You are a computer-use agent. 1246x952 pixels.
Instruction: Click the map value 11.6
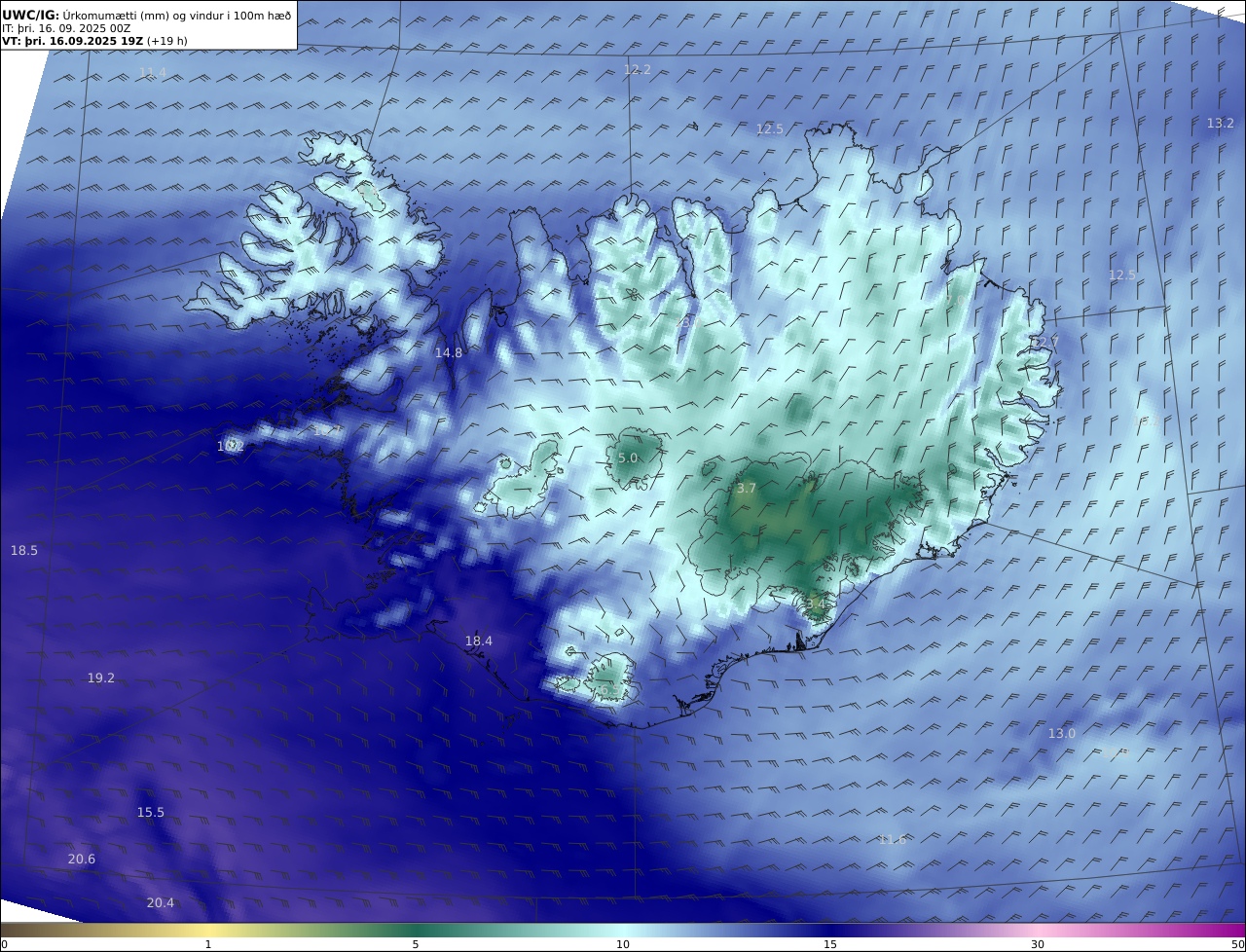point(893,840)
